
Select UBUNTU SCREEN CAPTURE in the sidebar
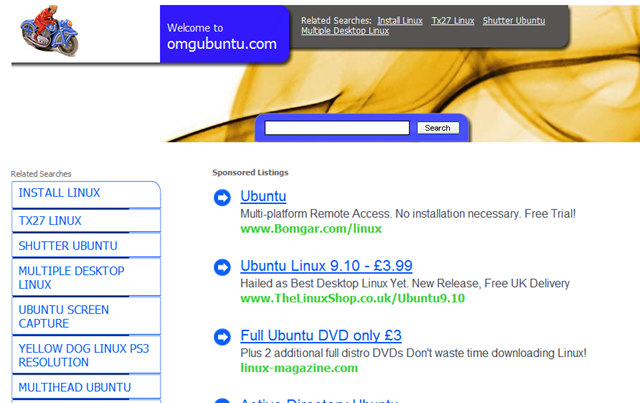[x=86, y=316]
